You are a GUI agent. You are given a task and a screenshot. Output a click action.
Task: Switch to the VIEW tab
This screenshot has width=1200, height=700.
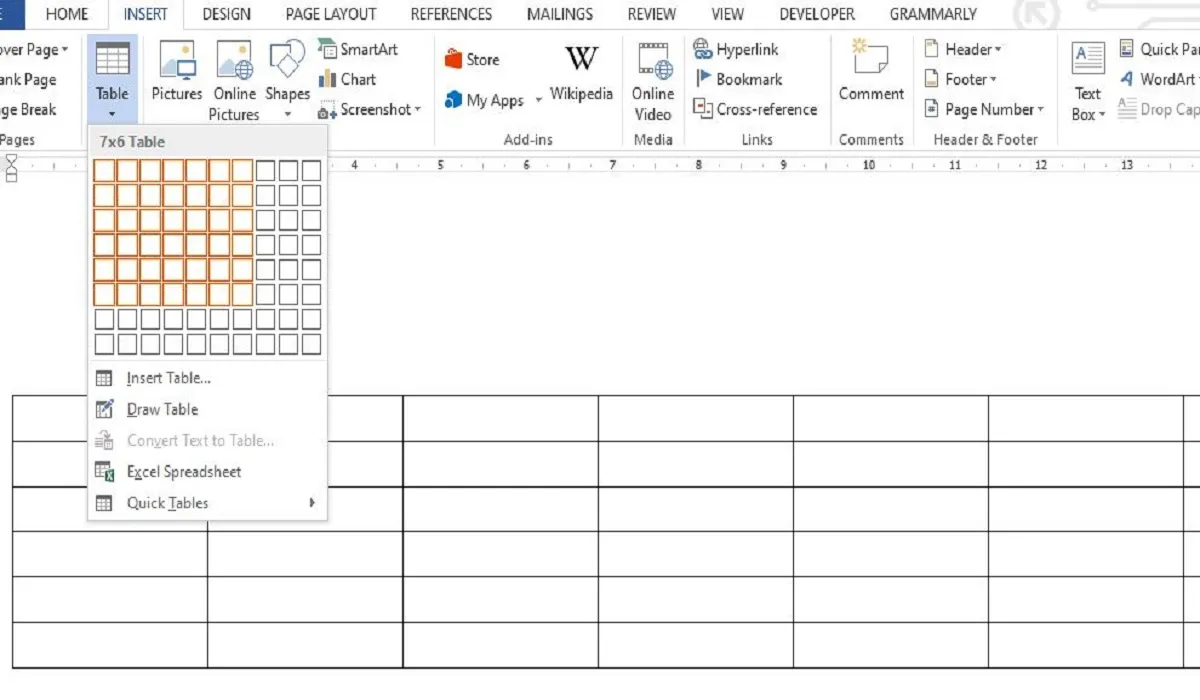(727, 14)
